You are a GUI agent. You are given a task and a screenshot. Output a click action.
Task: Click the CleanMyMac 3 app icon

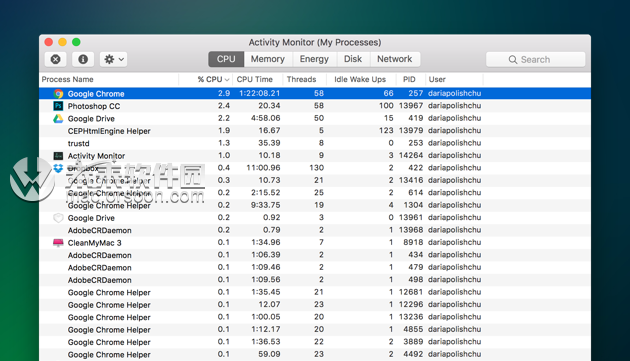tap(58, 243)
